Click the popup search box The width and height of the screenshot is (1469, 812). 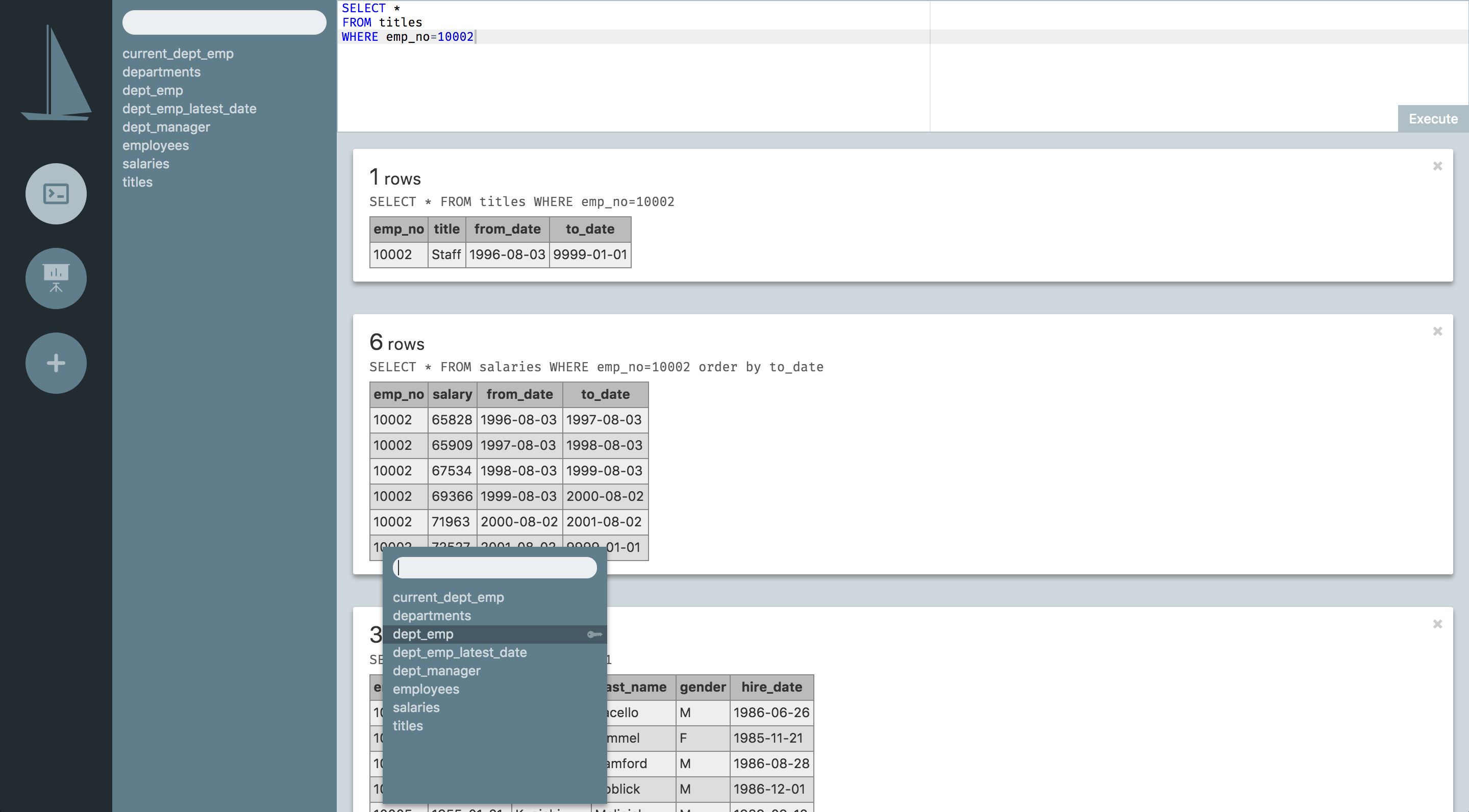coord(494,567)
